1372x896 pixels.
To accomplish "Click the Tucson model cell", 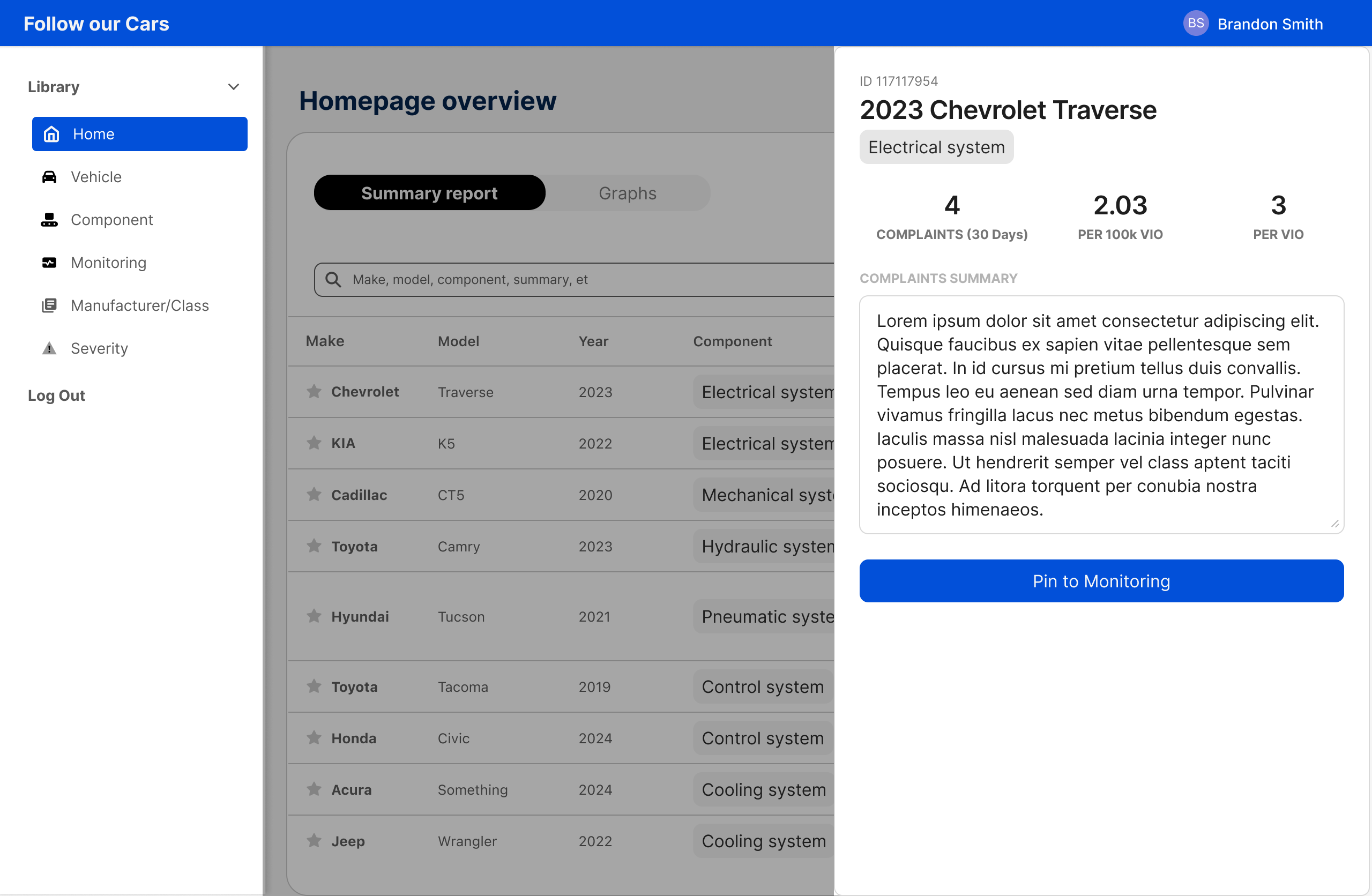I will pyautogui.click(x=460, y=616).
